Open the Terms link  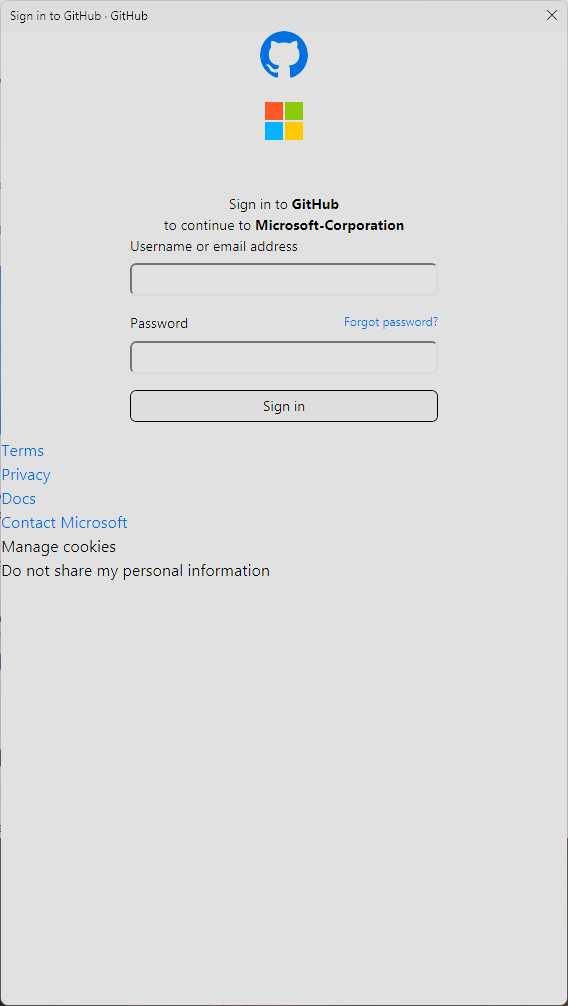[x=23, y=451]
